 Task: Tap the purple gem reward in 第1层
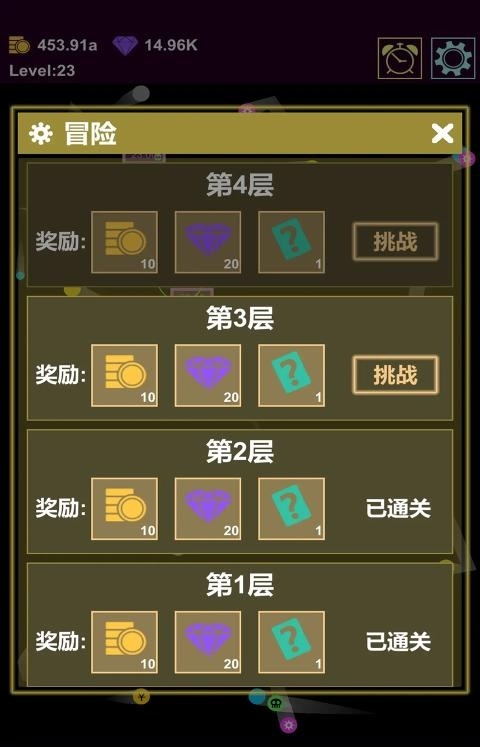coord(208,642)
